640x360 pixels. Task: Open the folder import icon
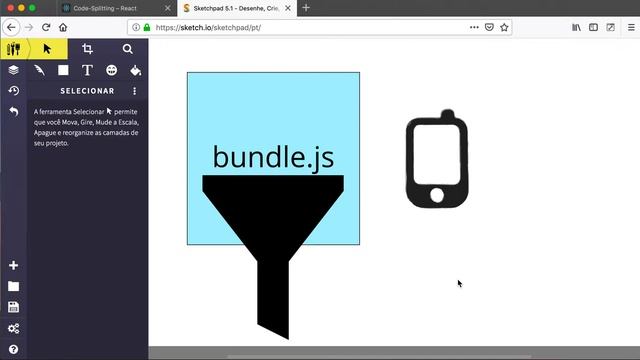pyautogui.click(x=13, y=287)
